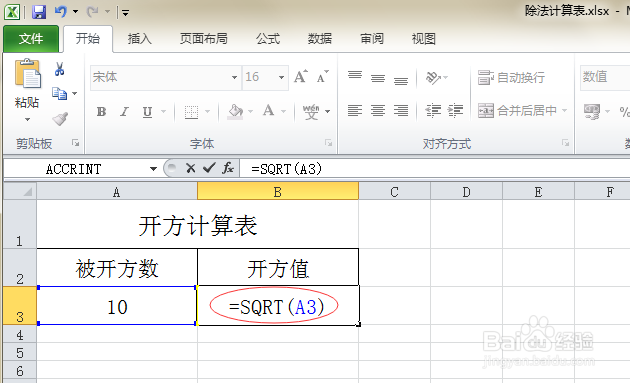630x383 pixels.
Task: Click the Redo arrow icon
Action: [x=92, y=12]
